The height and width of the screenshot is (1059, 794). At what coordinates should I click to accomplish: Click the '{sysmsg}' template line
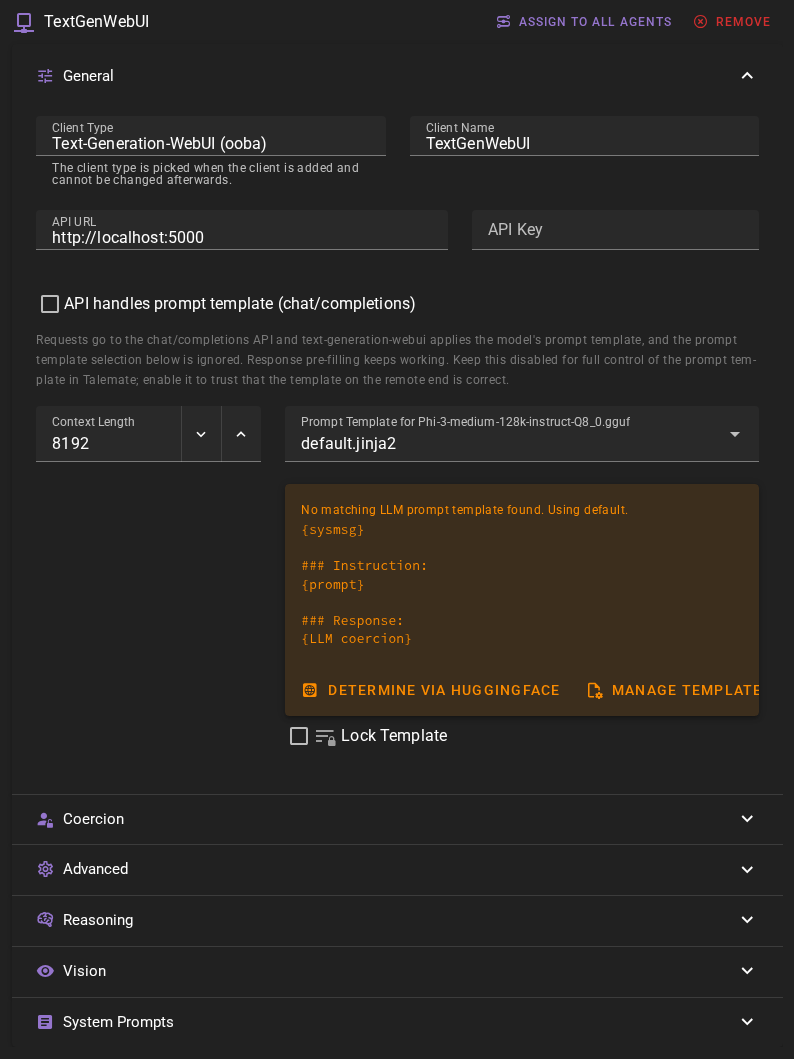[x=333, y=530]
